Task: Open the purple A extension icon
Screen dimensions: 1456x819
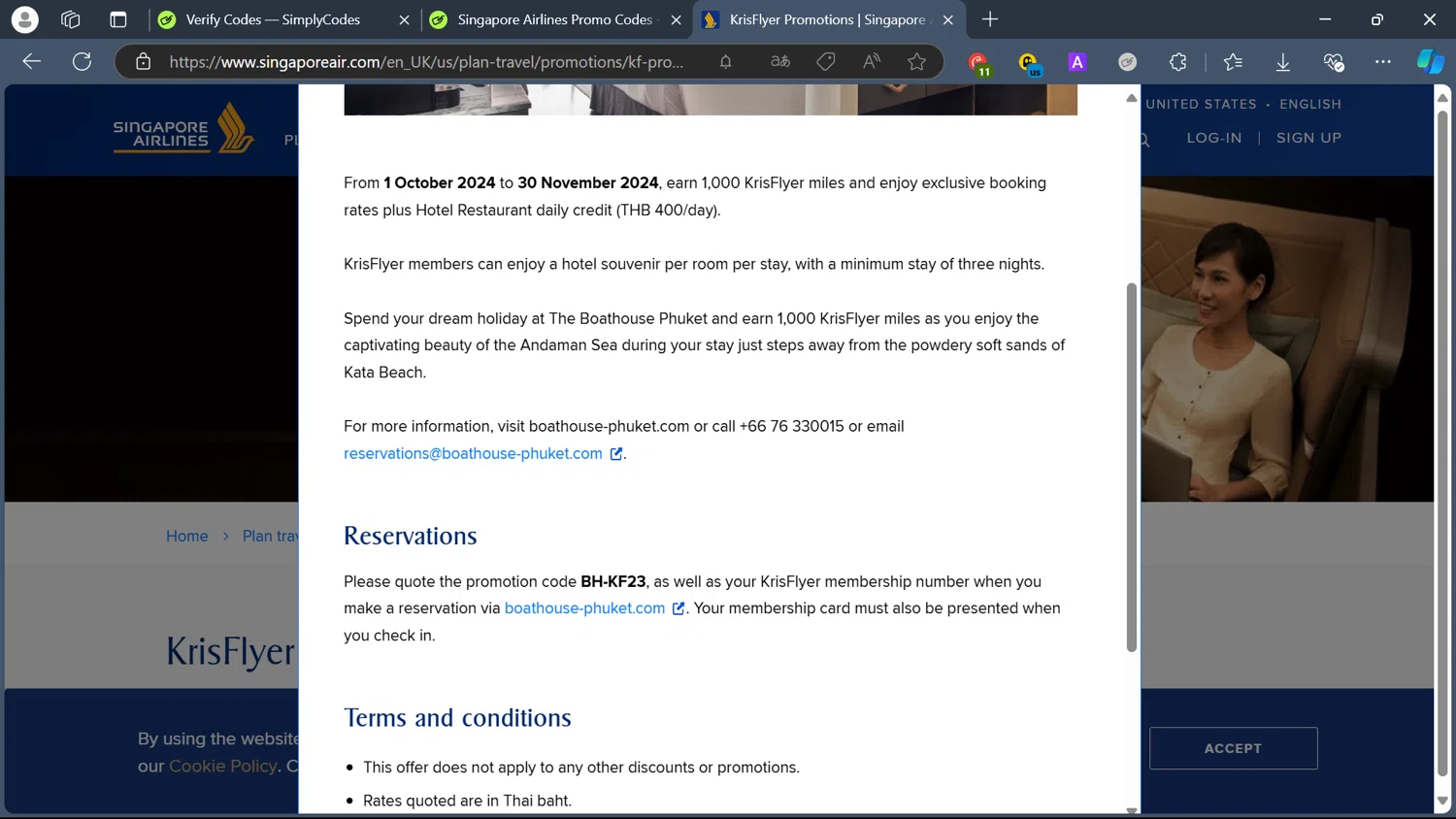Action: pos(1077,62)
